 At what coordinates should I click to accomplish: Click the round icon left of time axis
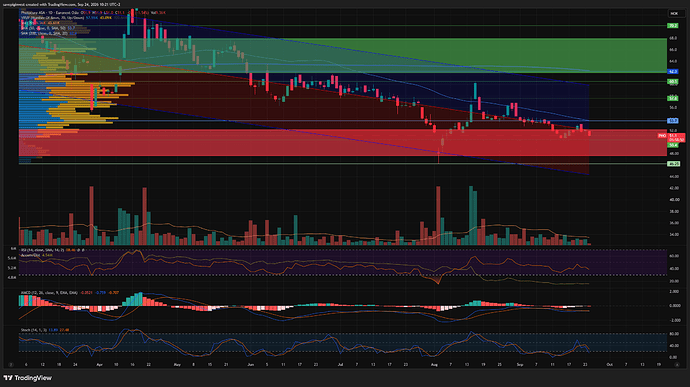[11, 365]
